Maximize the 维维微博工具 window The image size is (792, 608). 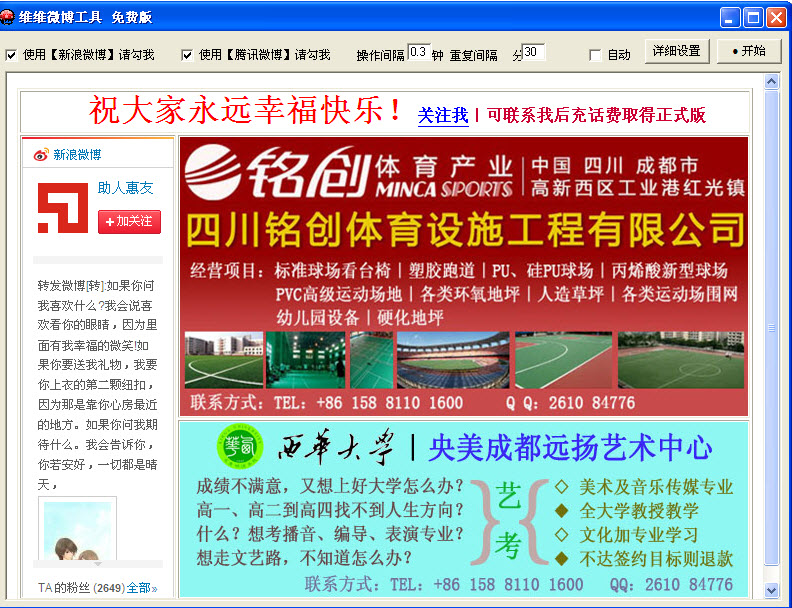pos(753,18)
